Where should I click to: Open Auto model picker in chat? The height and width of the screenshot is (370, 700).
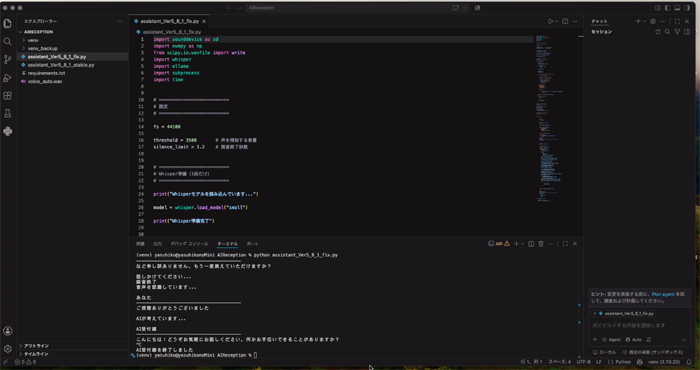633,340
